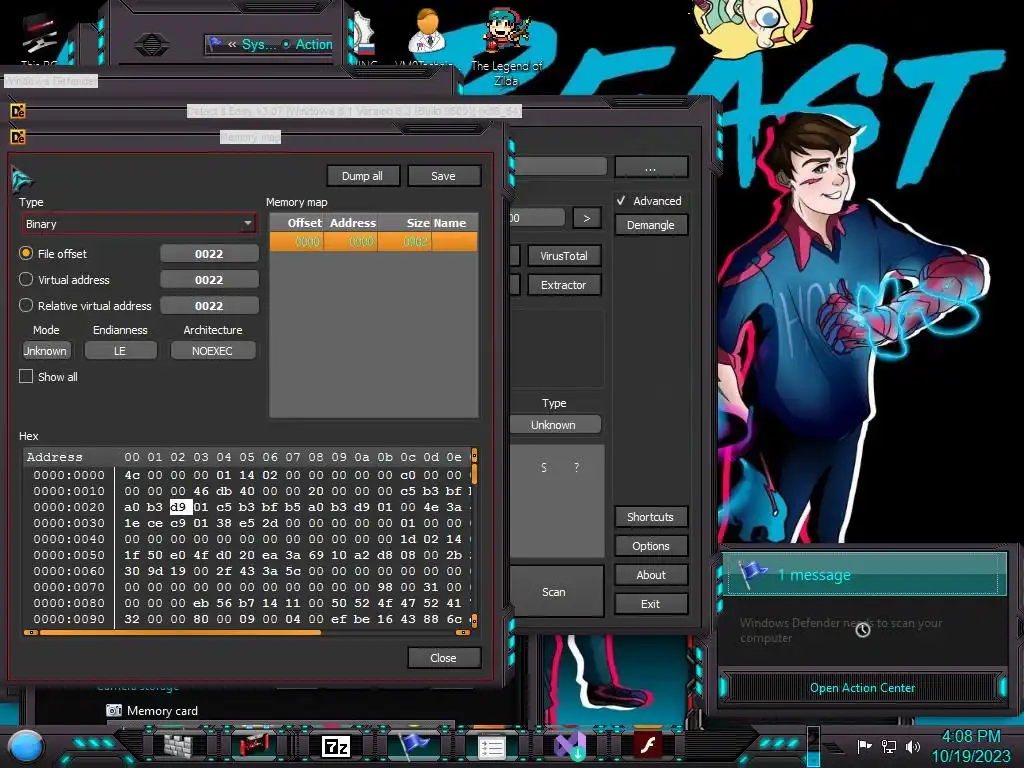Image resolution: width=1024 pixels, height=768 pixels.
Task: Click the About button
Action: (x=650, y=575)
